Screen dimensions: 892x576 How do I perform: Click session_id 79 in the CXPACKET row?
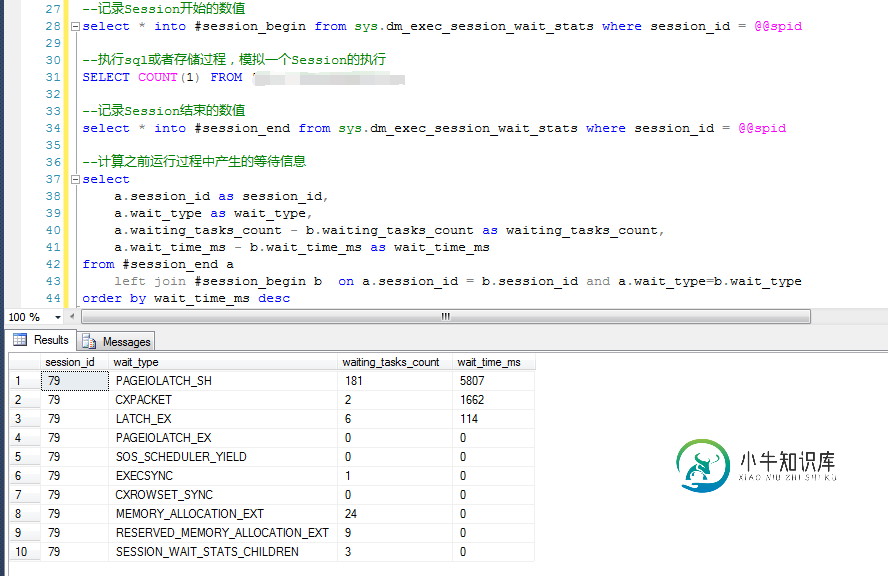[75, 400]
